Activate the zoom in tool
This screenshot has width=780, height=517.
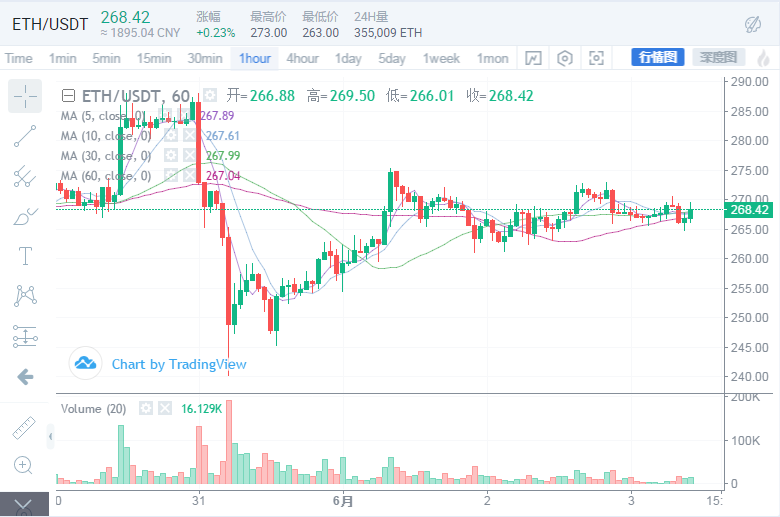point(25,465)
